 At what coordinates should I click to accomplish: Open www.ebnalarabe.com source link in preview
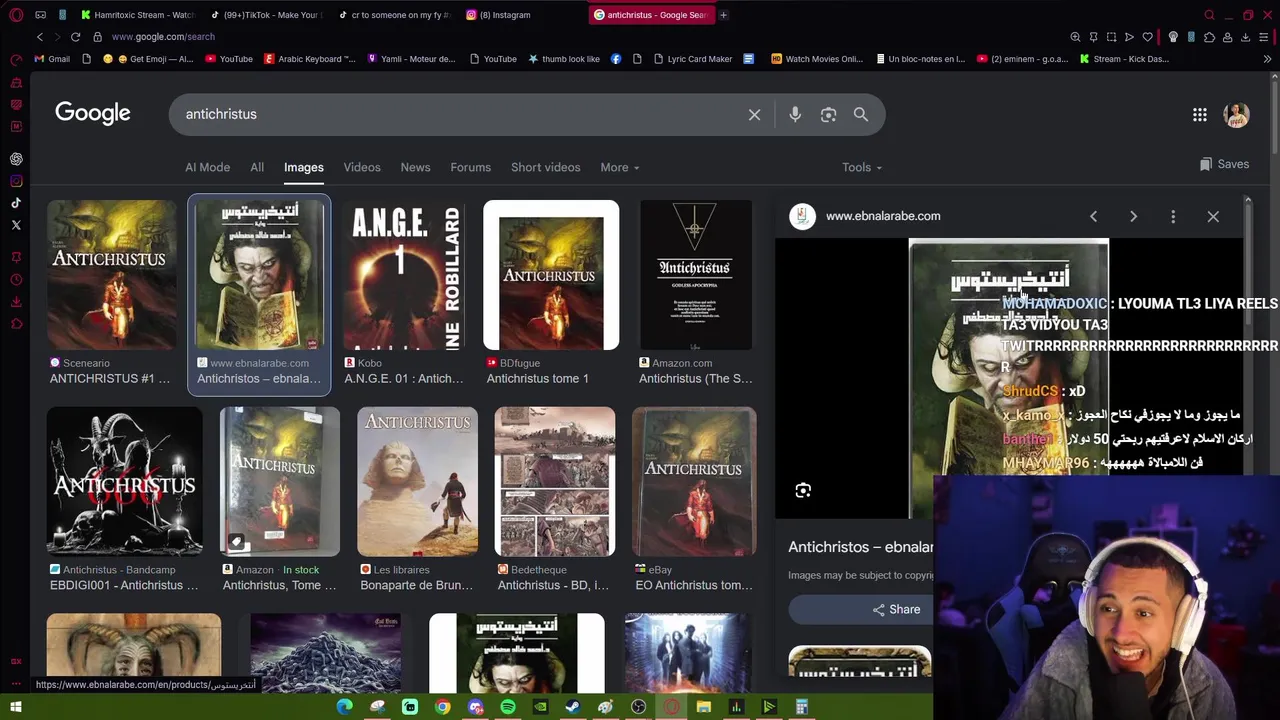coord(883,216)
